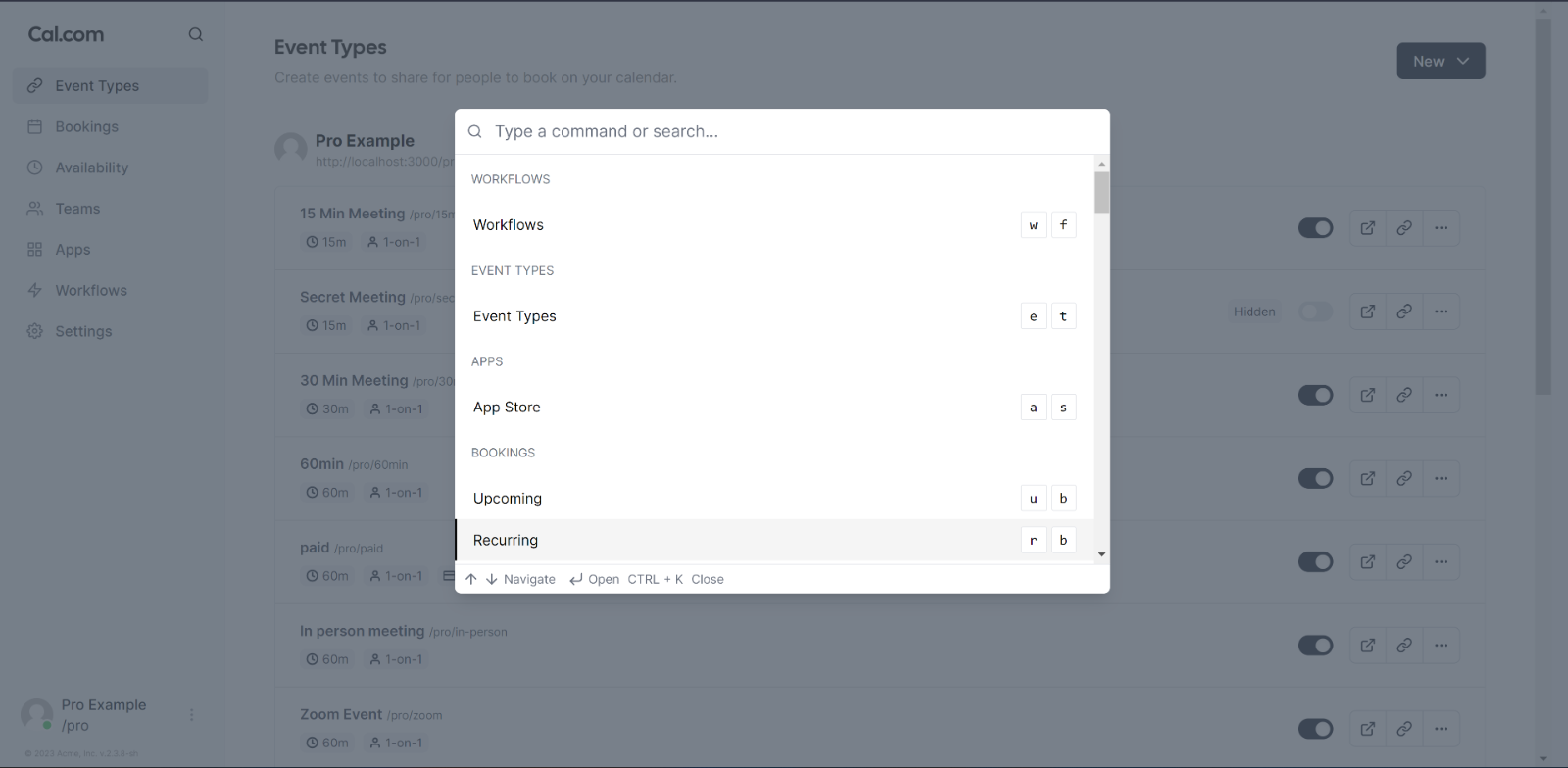Image resolution: width=1568 pixels, height=768 pixels.
Task: Copy link icon for Secret Meeting
Action: tap(1404, 312)
